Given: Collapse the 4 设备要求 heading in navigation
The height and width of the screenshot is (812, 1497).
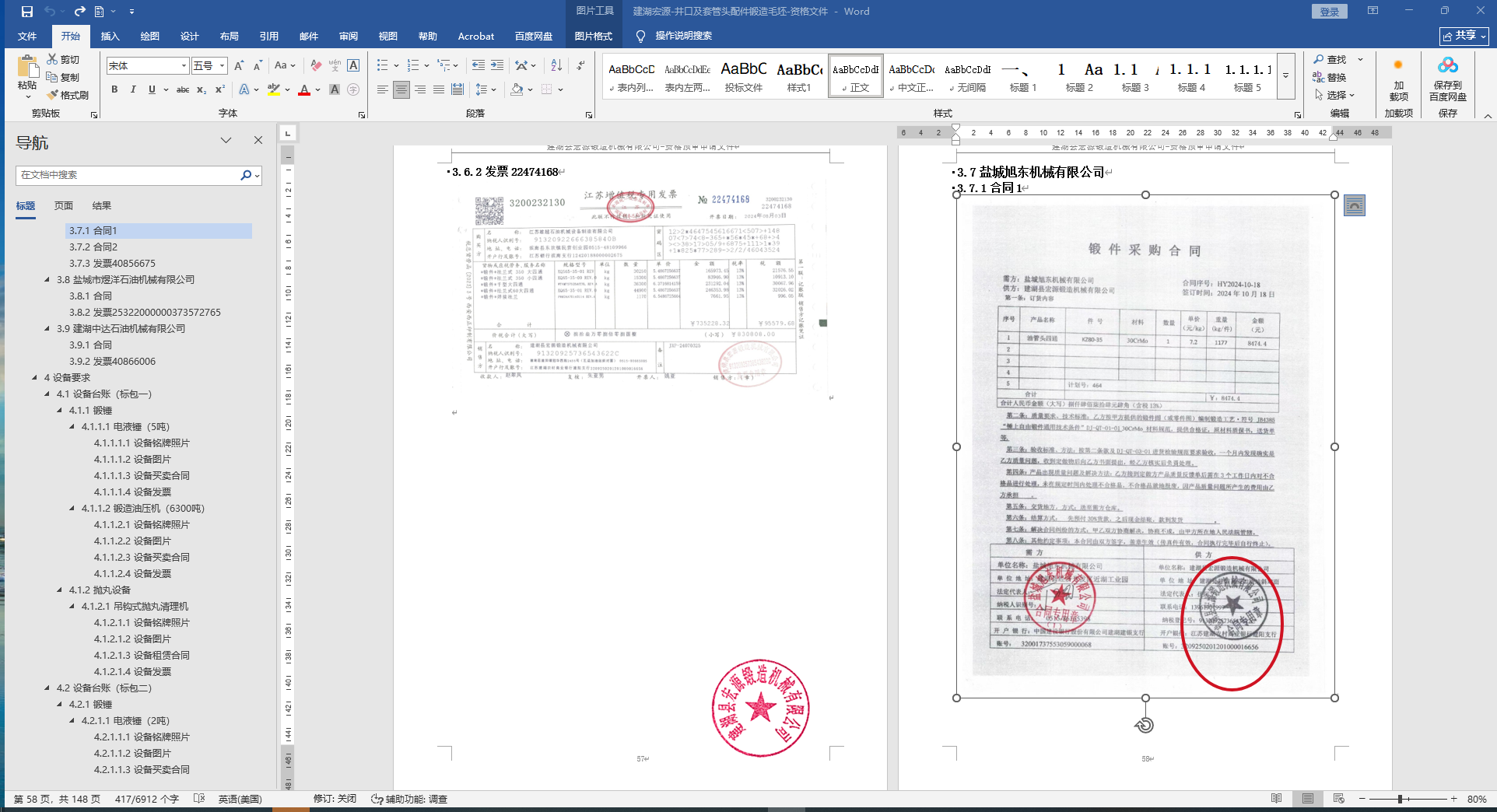Looking at the screenshot, I should (x=35, y=378).
